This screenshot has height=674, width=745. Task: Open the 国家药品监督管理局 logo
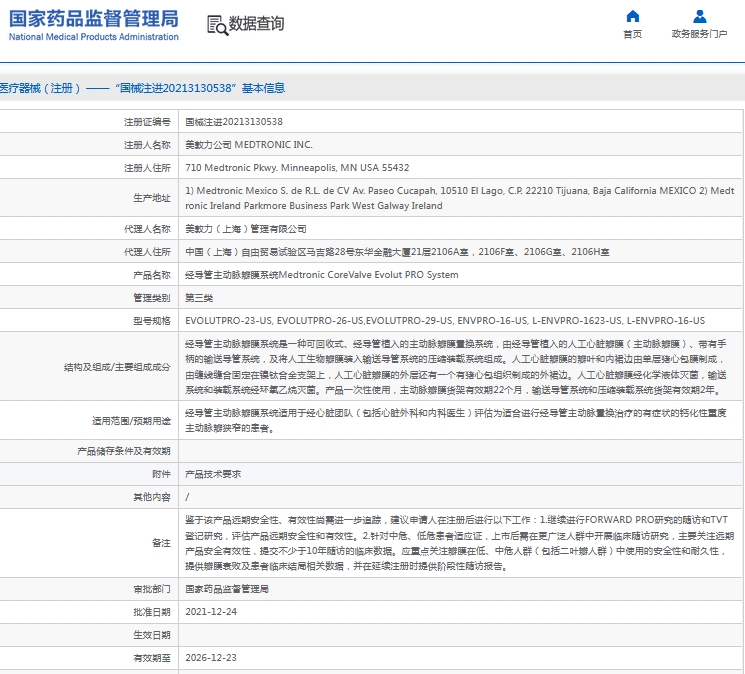(x=94, y=26)
